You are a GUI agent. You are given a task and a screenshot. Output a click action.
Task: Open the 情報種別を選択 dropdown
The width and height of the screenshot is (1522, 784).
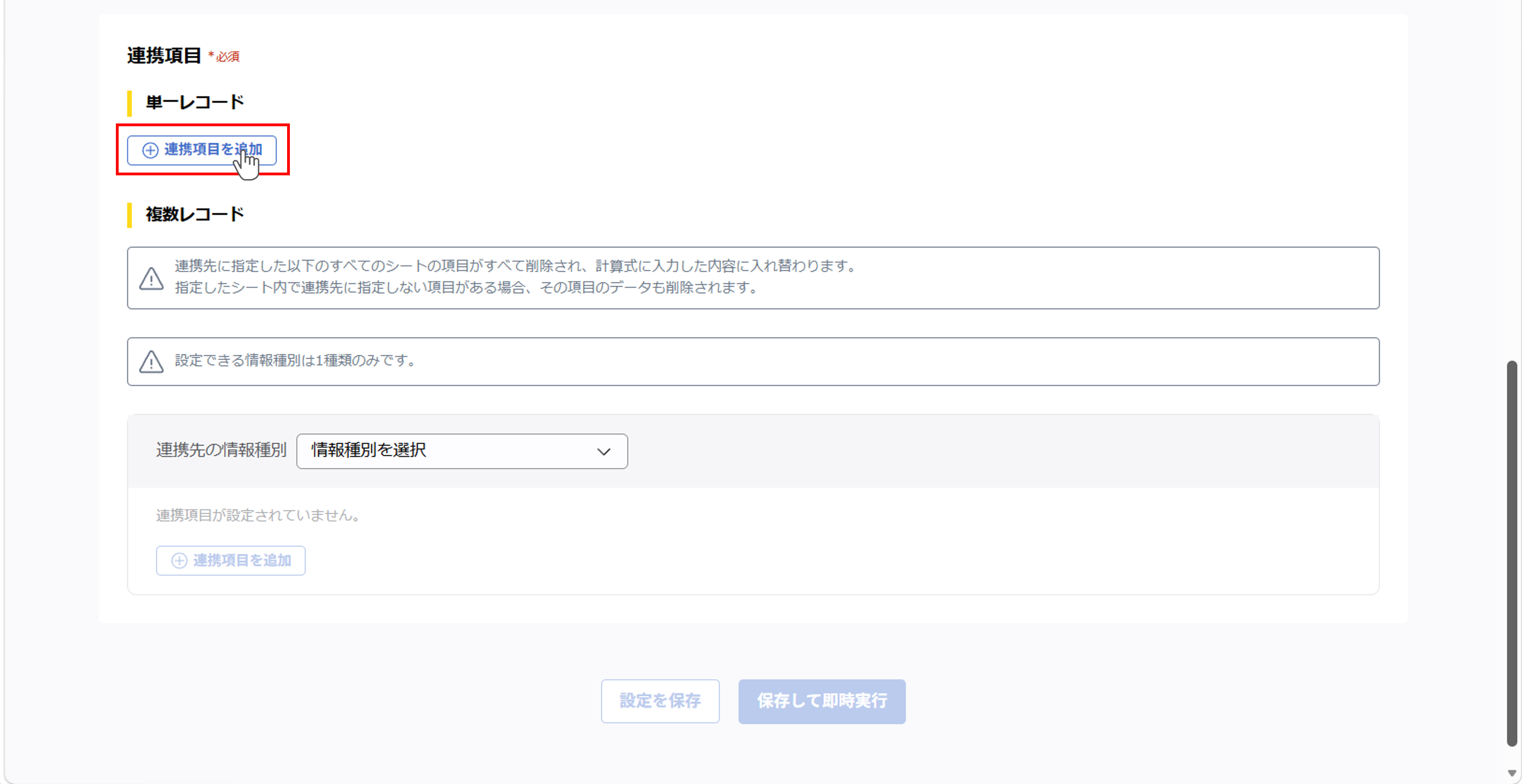461,451
